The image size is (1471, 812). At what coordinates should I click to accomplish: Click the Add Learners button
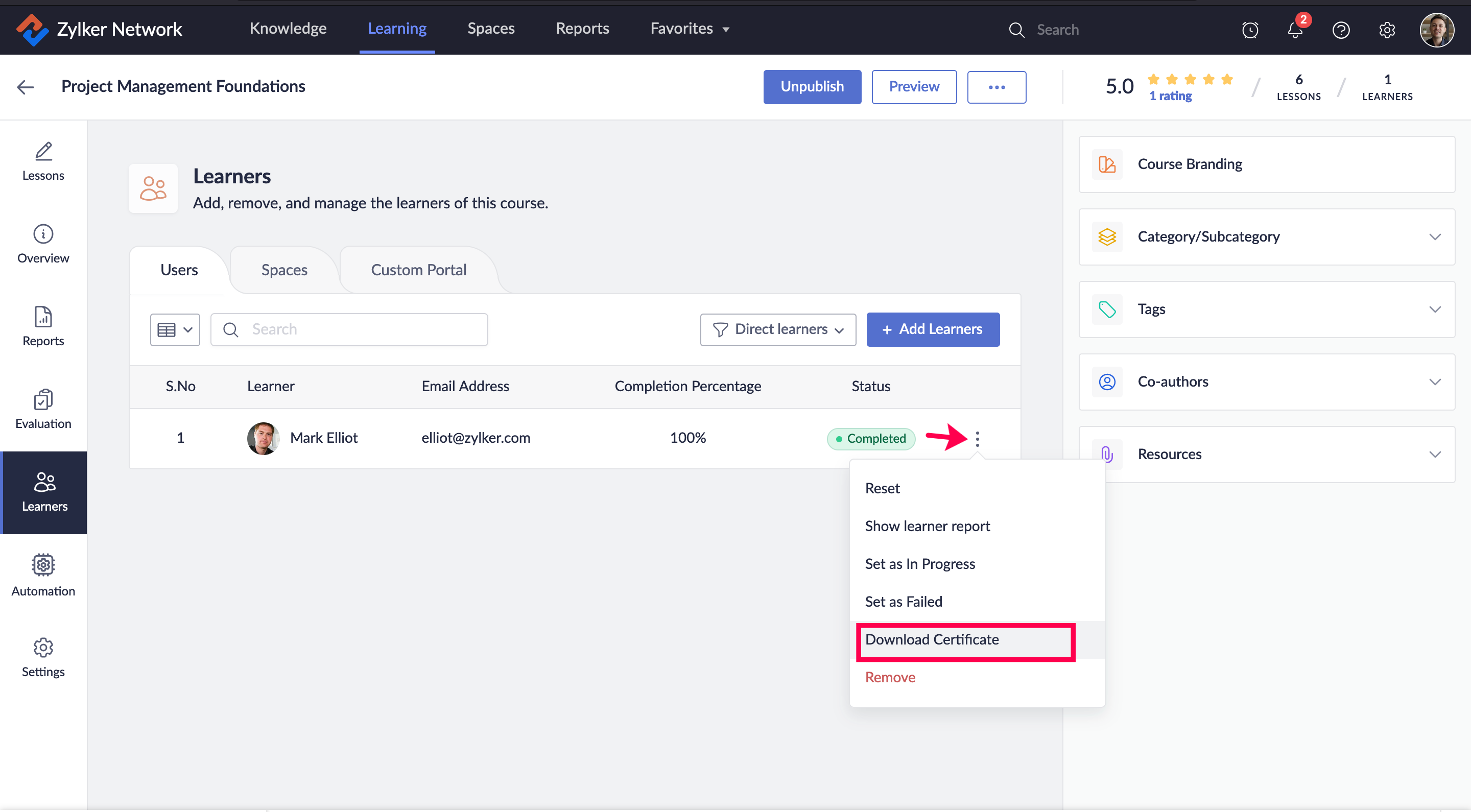[933, 329]
